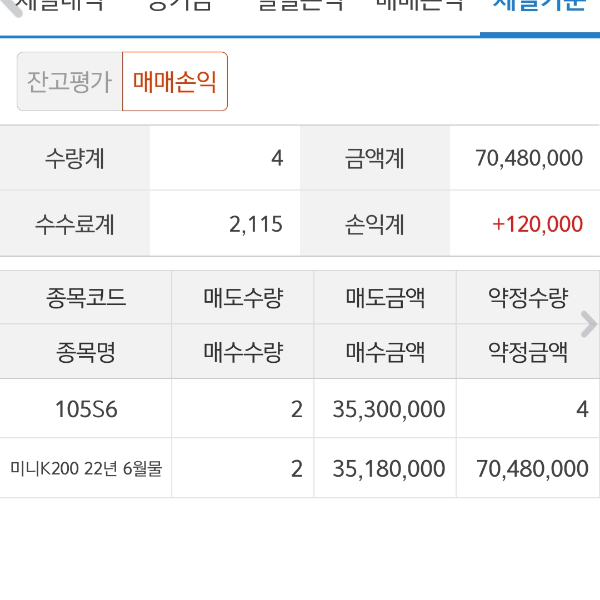Tap the 약정금액 column header
Screen dimensions: 600x600
coord(527,352)
